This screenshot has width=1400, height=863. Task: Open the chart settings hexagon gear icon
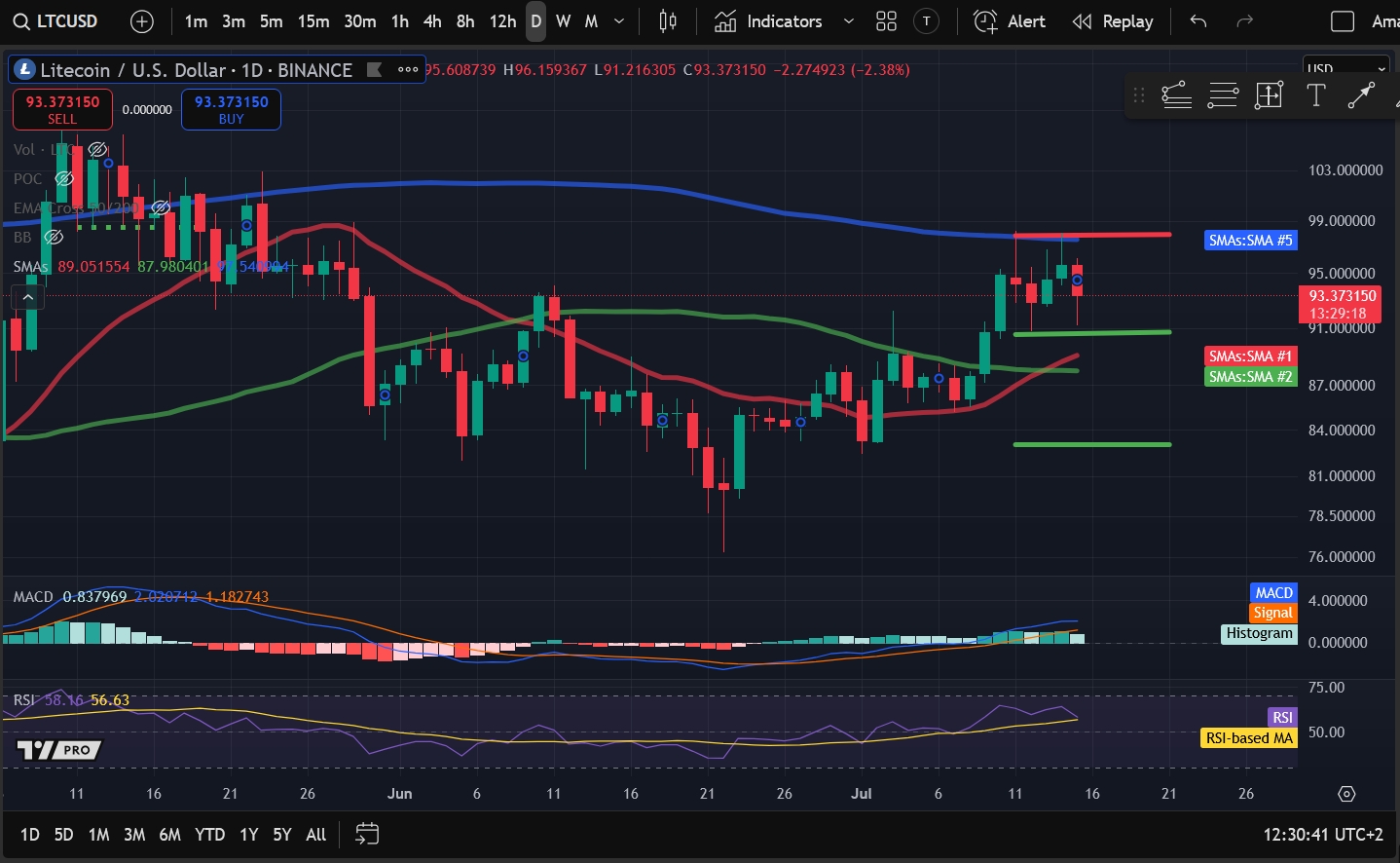1346,794
